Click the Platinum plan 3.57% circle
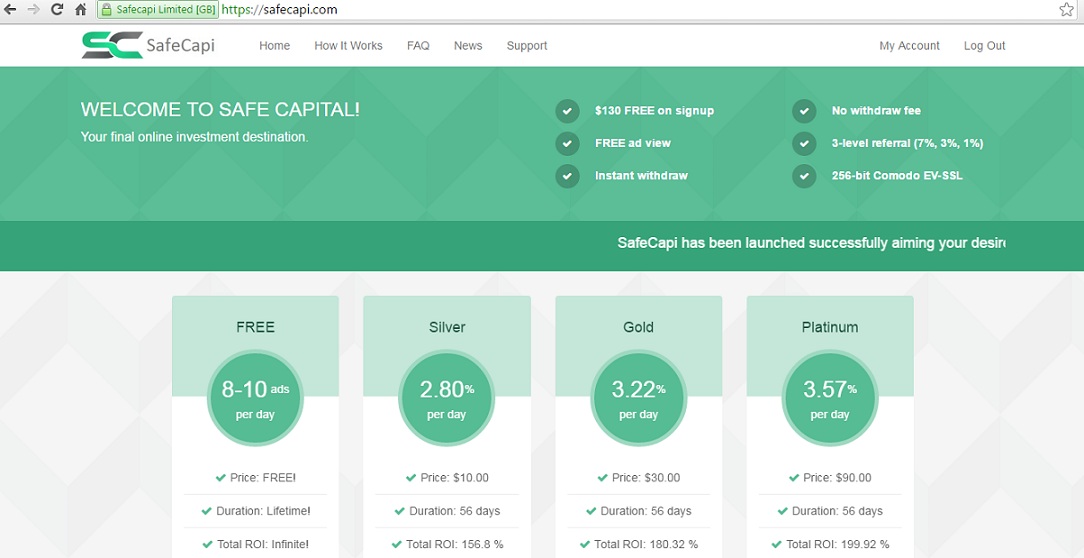This screenshot has width=1084, height=558. tap(830, 399)
